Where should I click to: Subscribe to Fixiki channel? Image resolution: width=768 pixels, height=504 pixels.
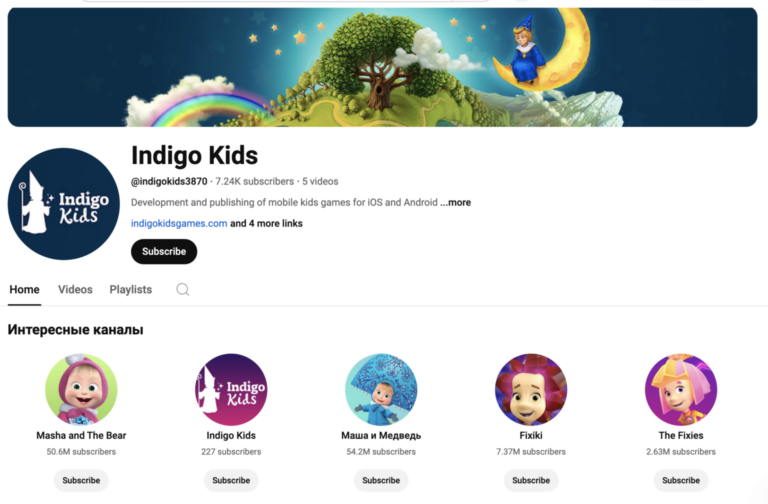pos(531,480)
